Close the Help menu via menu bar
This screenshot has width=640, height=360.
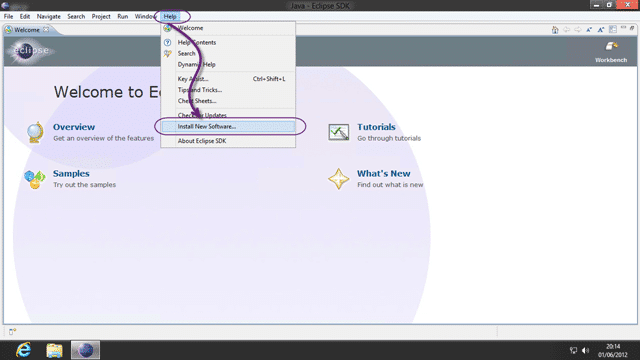pyautogui.click(x=170, y=16)
